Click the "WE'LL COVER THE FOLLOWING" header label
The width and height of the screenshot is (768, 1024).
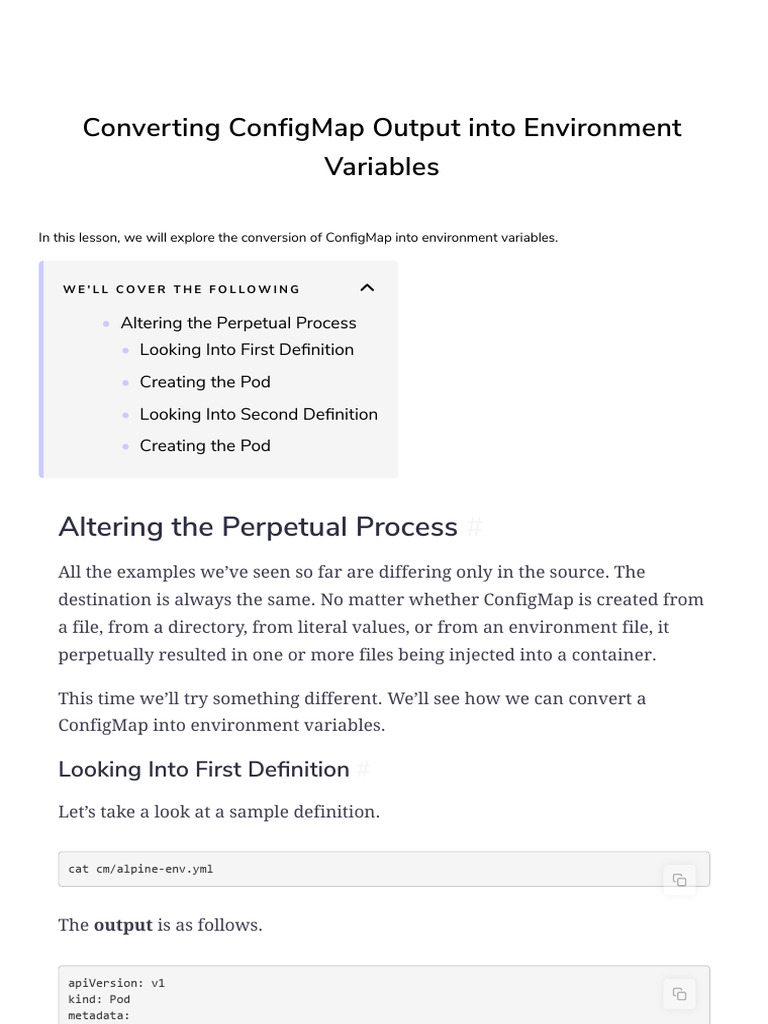(181, 290)
